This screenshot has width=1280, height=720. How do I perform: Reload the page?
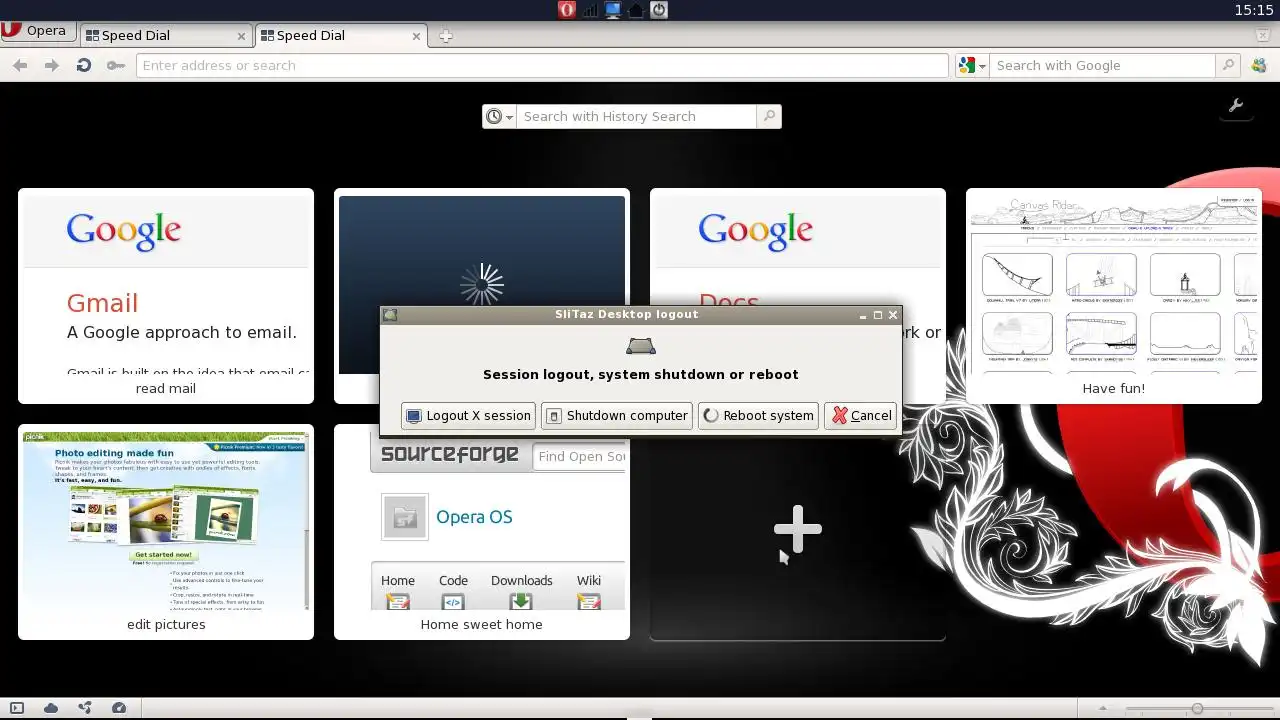point(84,65)
